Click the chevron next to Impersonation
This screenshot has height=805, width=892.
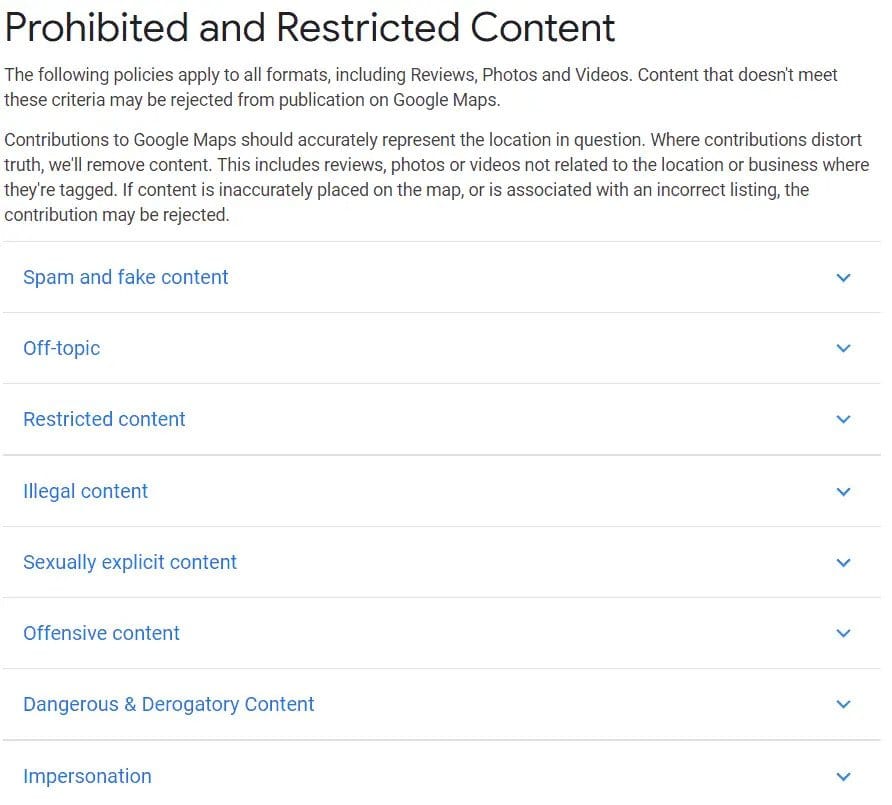point(843,777)
